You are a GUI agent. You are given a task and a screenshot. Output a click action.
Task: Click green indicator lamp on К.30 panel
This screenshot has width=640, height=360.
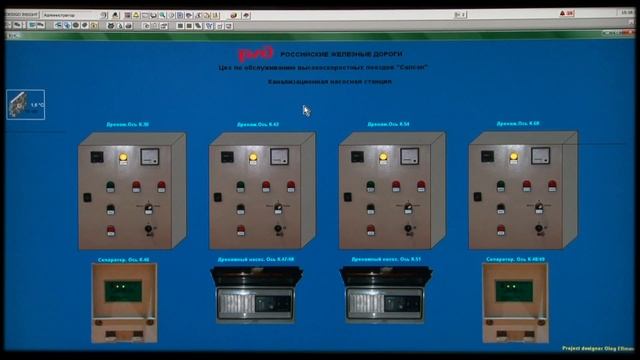(110, 187)
